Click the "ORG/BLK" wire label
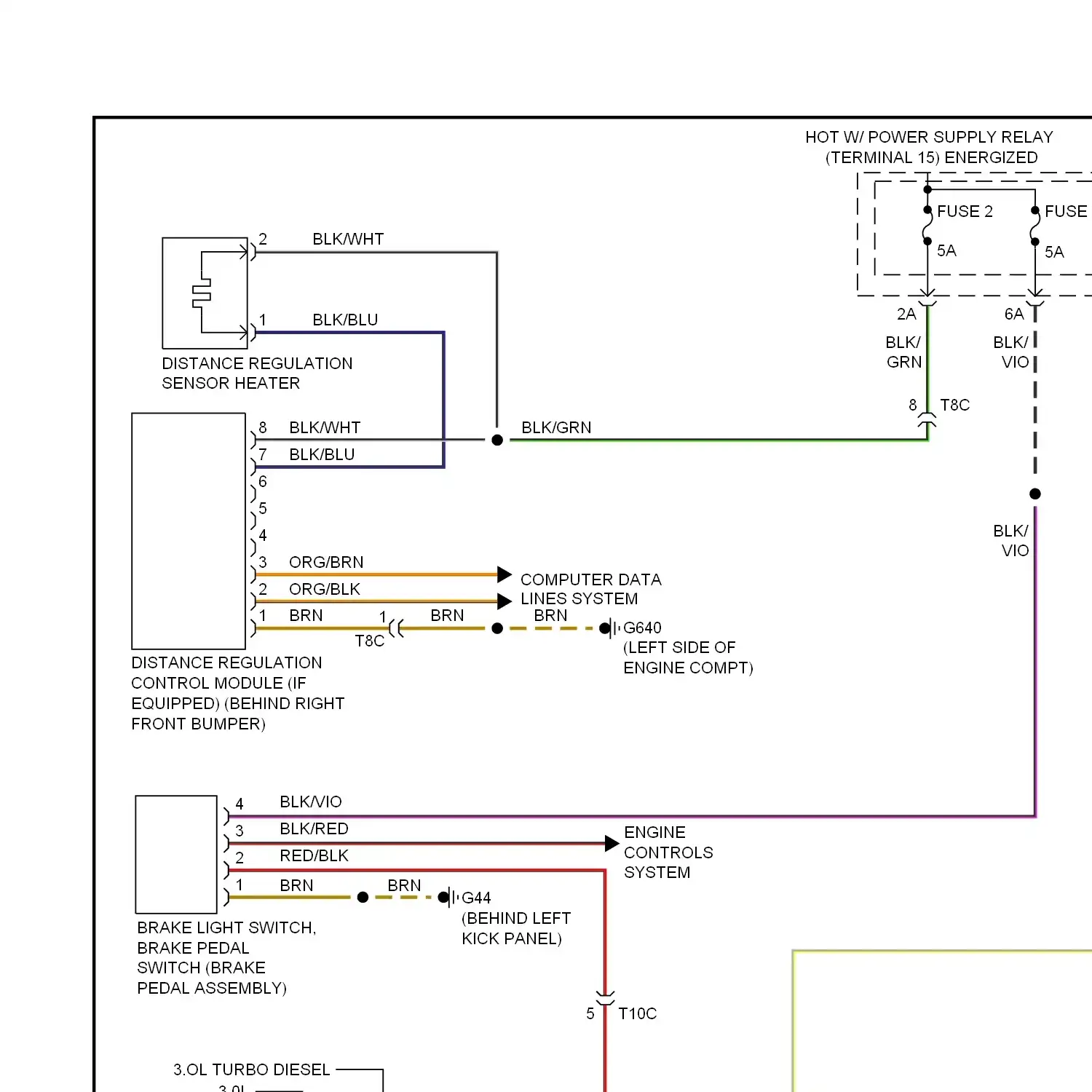Image resolution: width=1092 pixels, height=1092 pixels. click(x=325, y=589)
